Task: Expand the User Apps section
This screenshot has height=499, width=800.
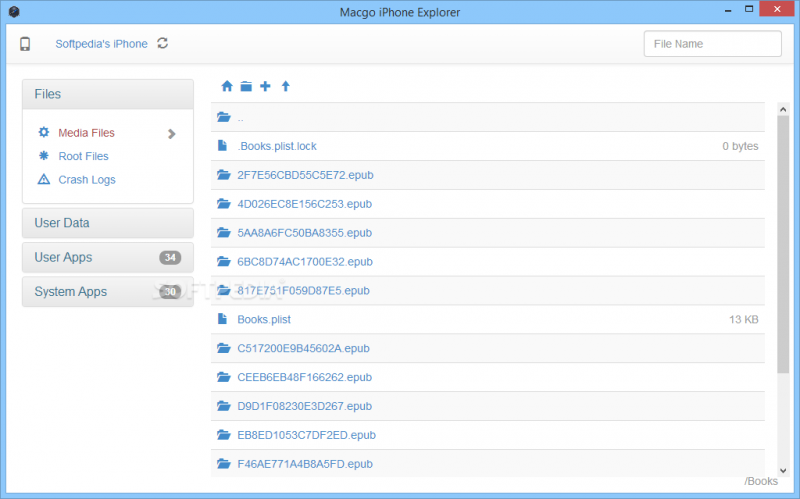Action: (108, 257)
